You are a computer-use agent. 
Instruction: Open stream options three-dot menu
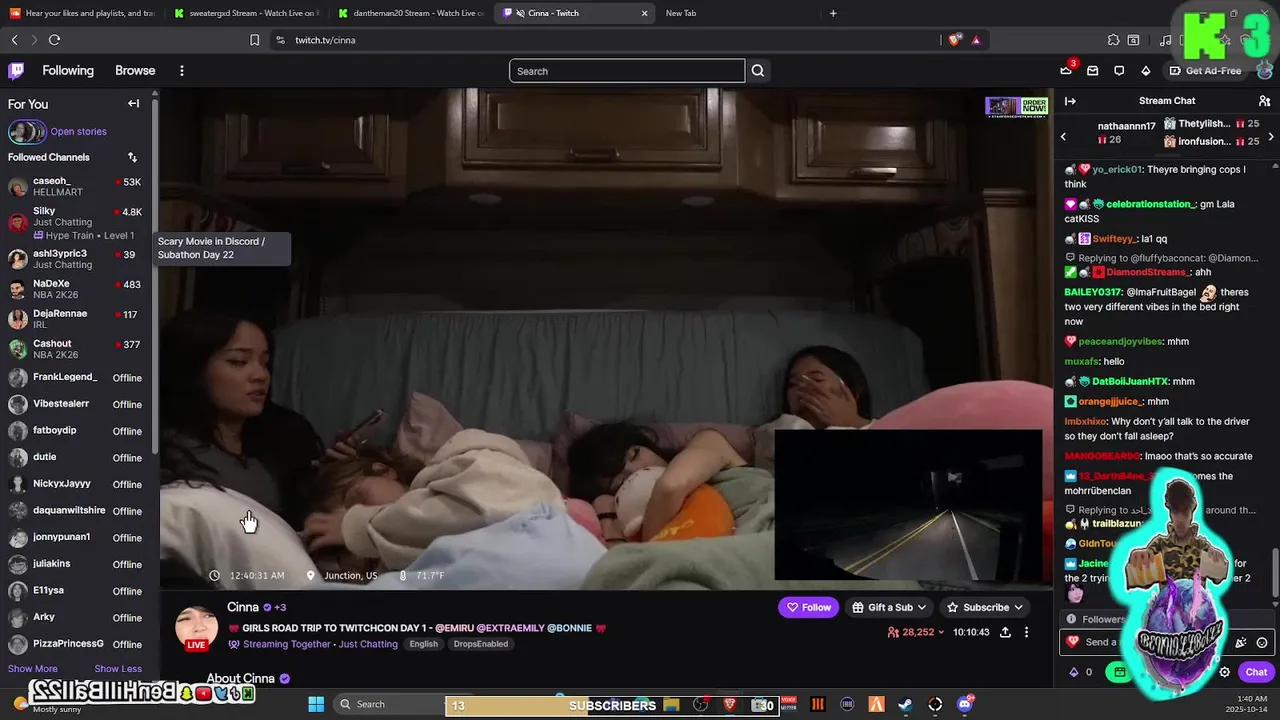pos(1026,632)
